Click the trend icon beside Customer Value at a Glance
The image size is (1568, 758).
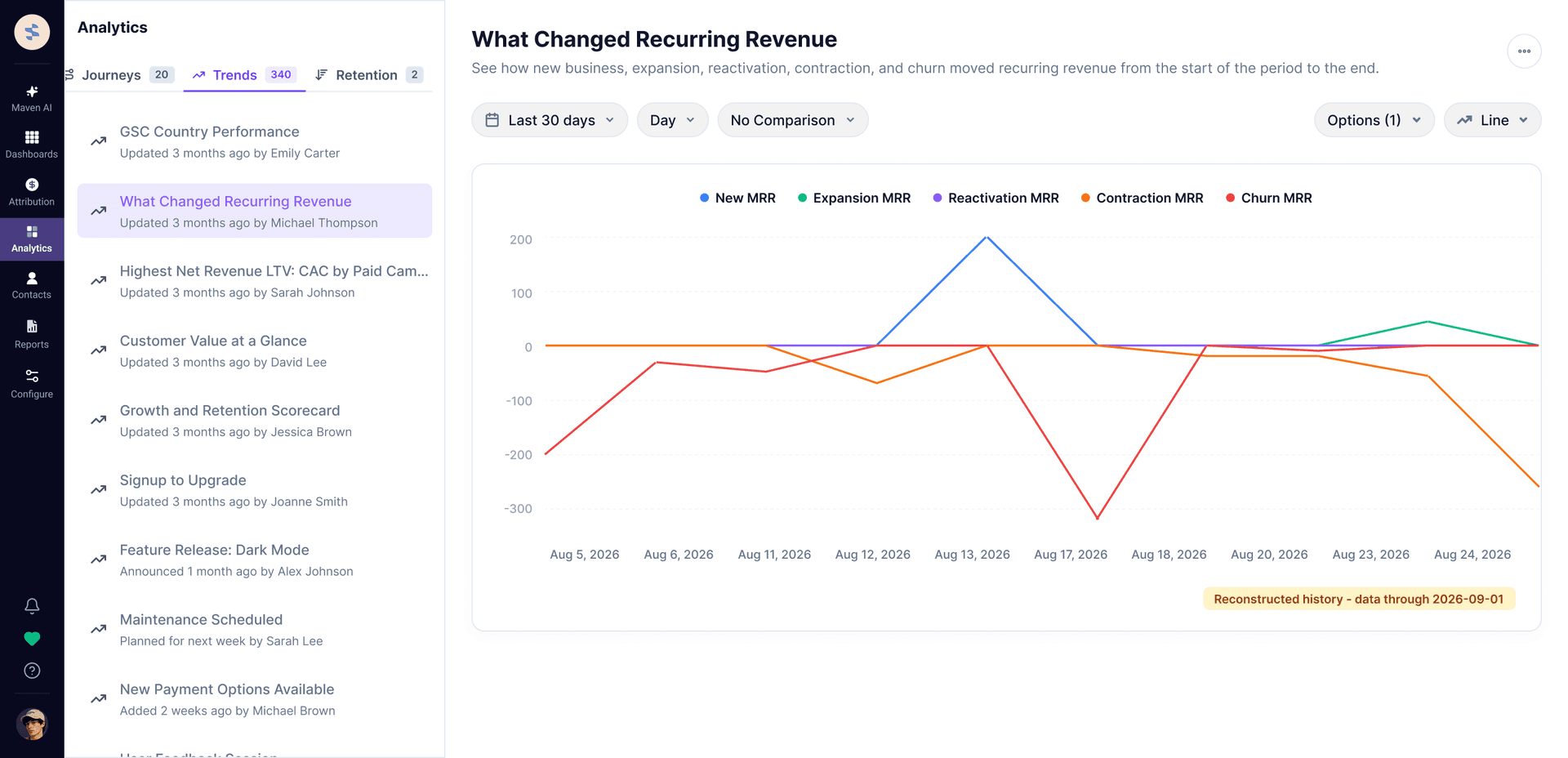pyautogui.click(x=99, y=350)
